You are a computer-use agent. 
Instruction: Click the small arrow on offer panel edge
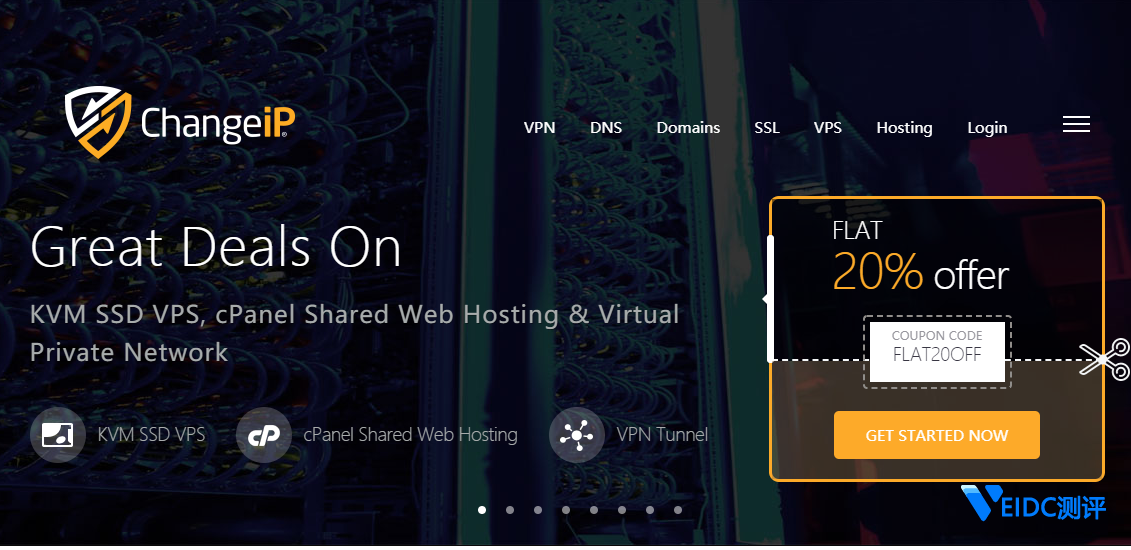[x=765, y=298]
